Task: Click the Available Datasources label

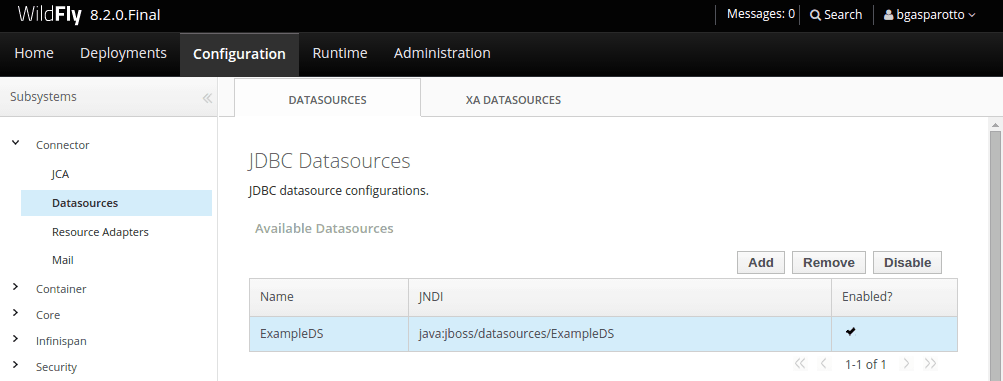Action: click(324, 228)
